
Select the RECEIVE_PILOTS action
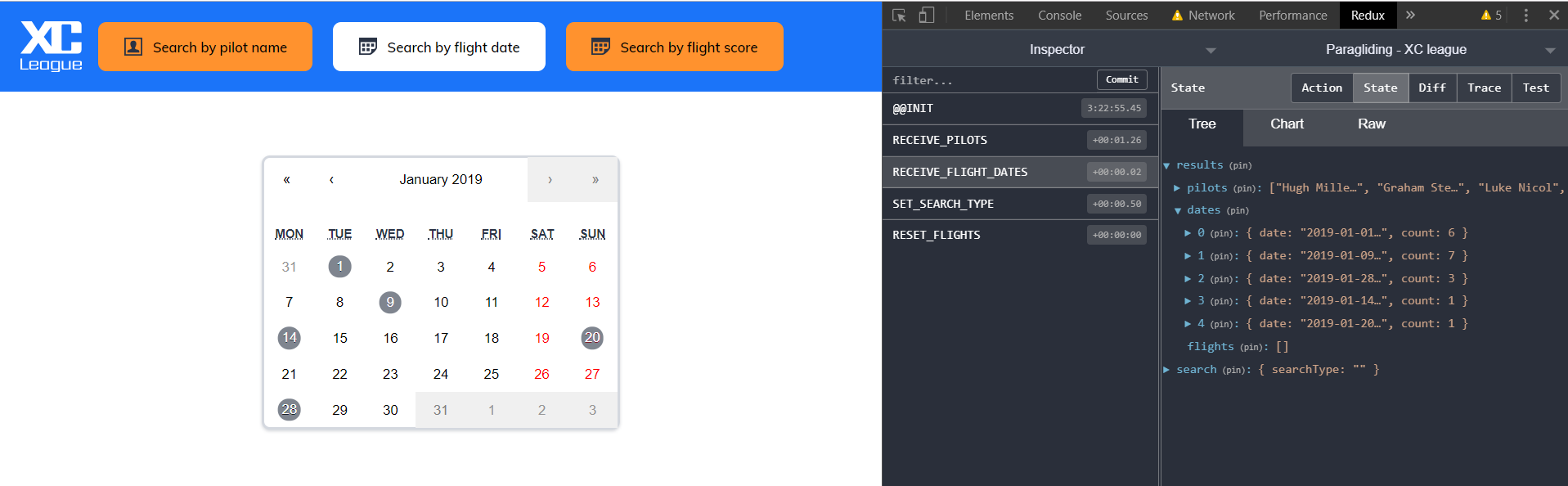tap(1020, 140)
